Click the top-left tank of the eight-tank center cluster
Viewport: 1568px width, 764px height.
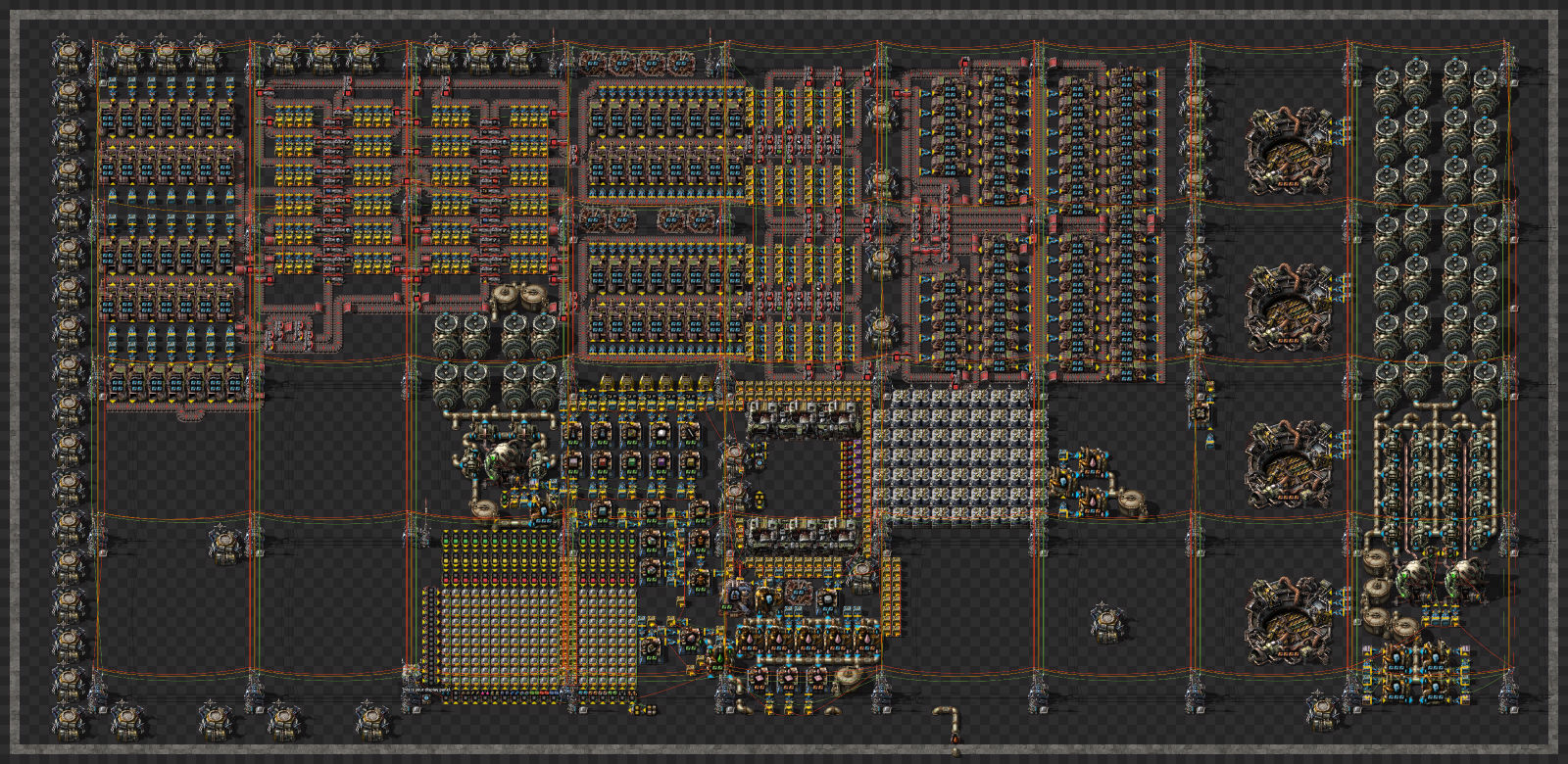[x=446, y=335]
